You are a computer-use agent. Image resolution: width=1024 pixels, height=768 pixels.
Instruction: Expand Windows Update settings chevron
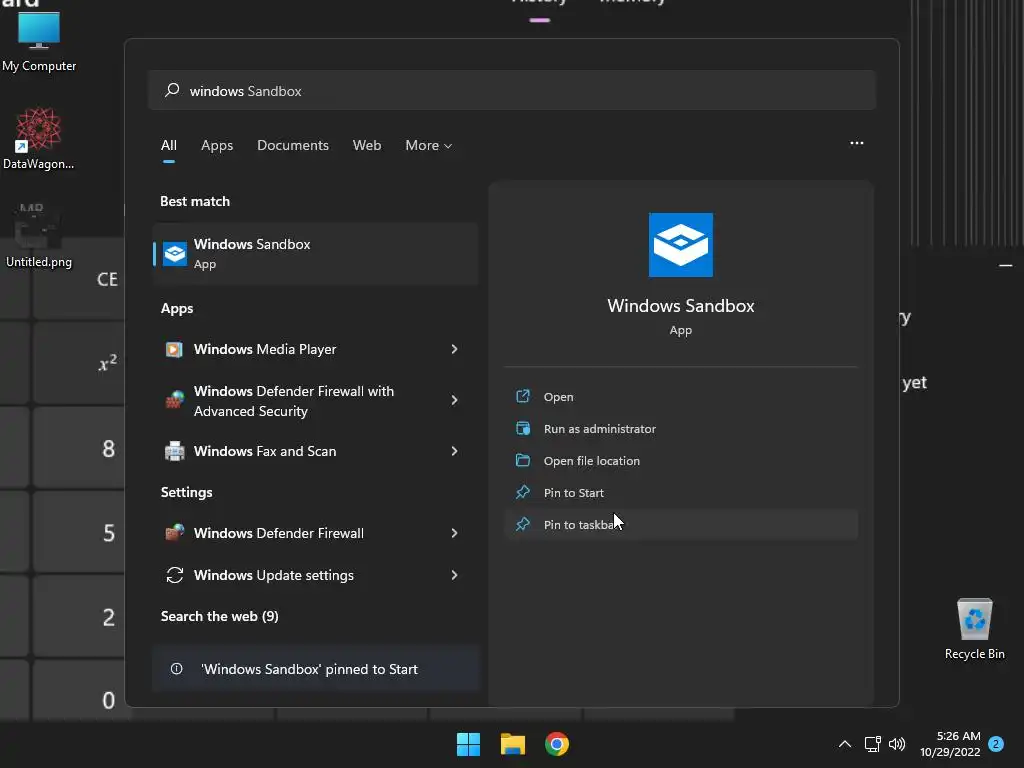[455, 575]
